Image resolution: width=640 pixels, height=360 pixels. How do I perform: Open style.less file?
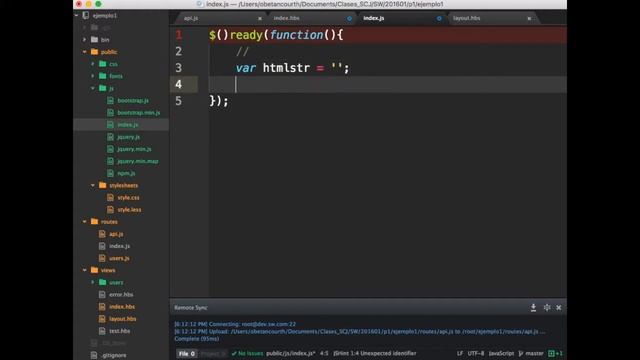(129, 209)
